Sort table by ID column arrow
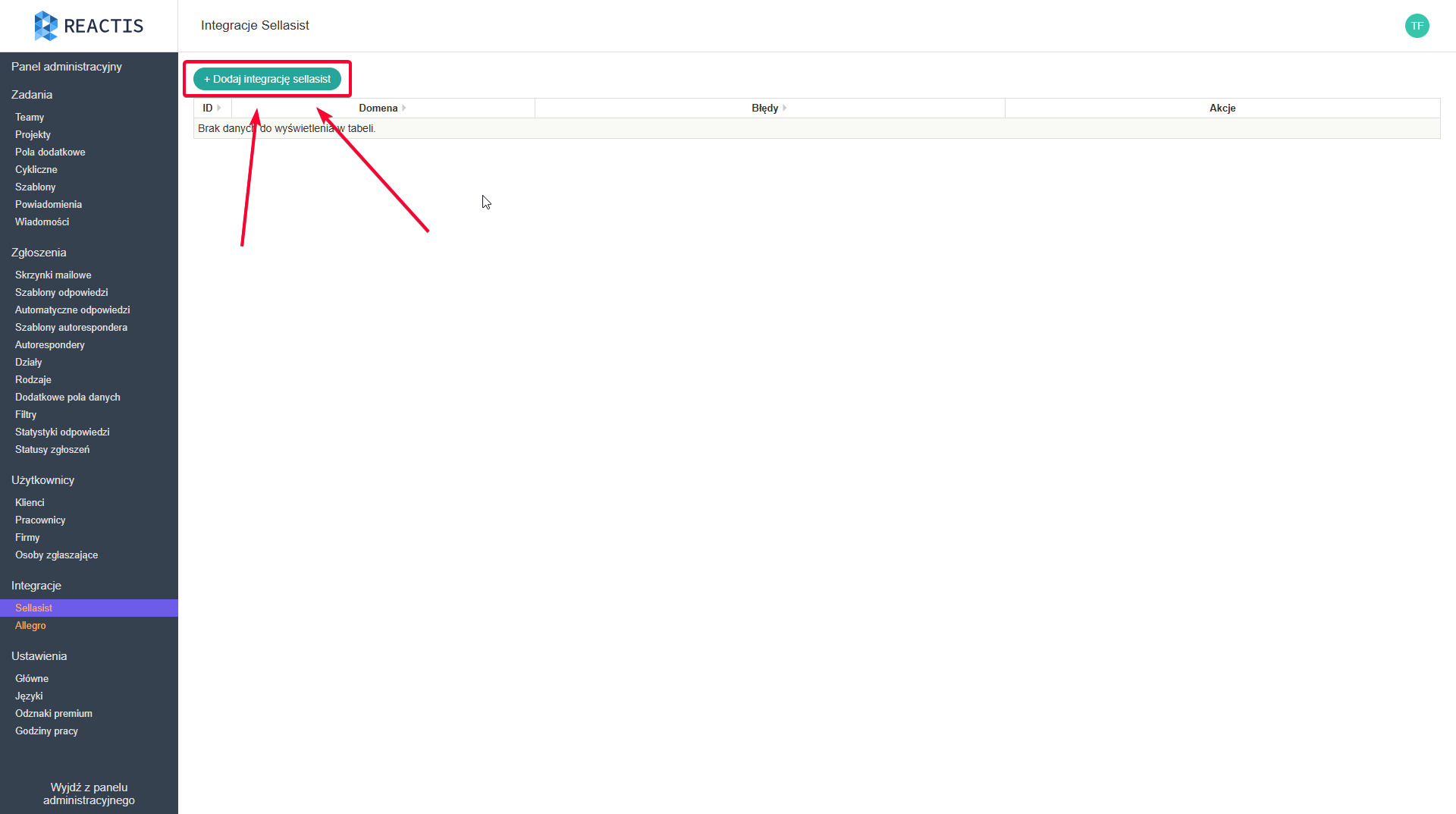 pyautogui.click(x=219, y=108)
